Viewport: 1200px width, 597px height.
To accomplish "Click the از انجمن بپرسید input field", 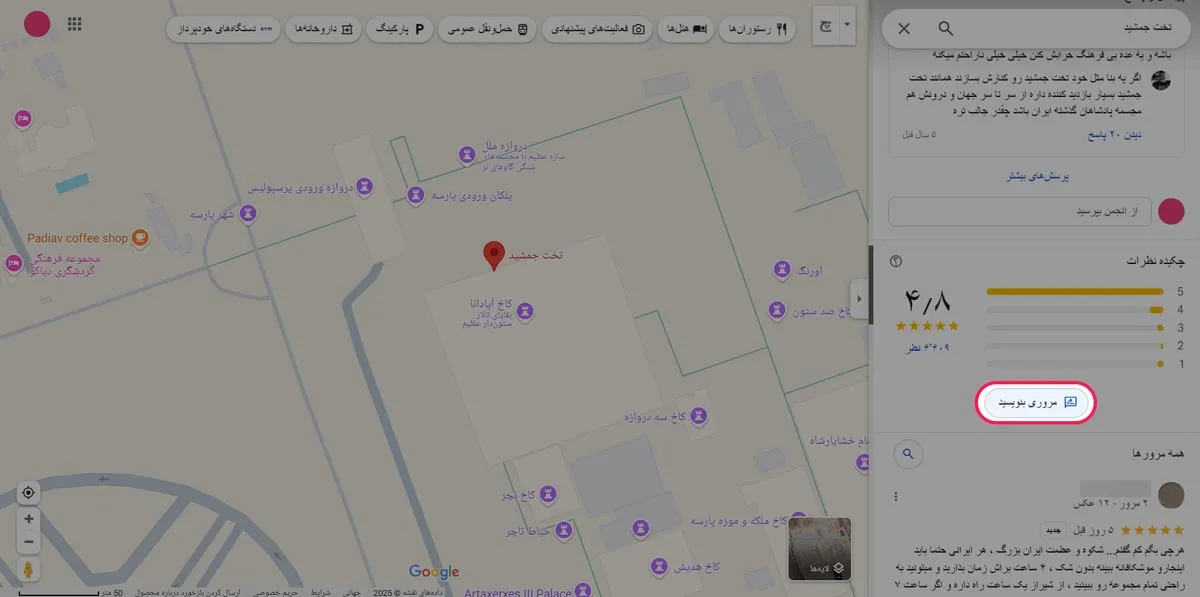I will [1017, 212].
